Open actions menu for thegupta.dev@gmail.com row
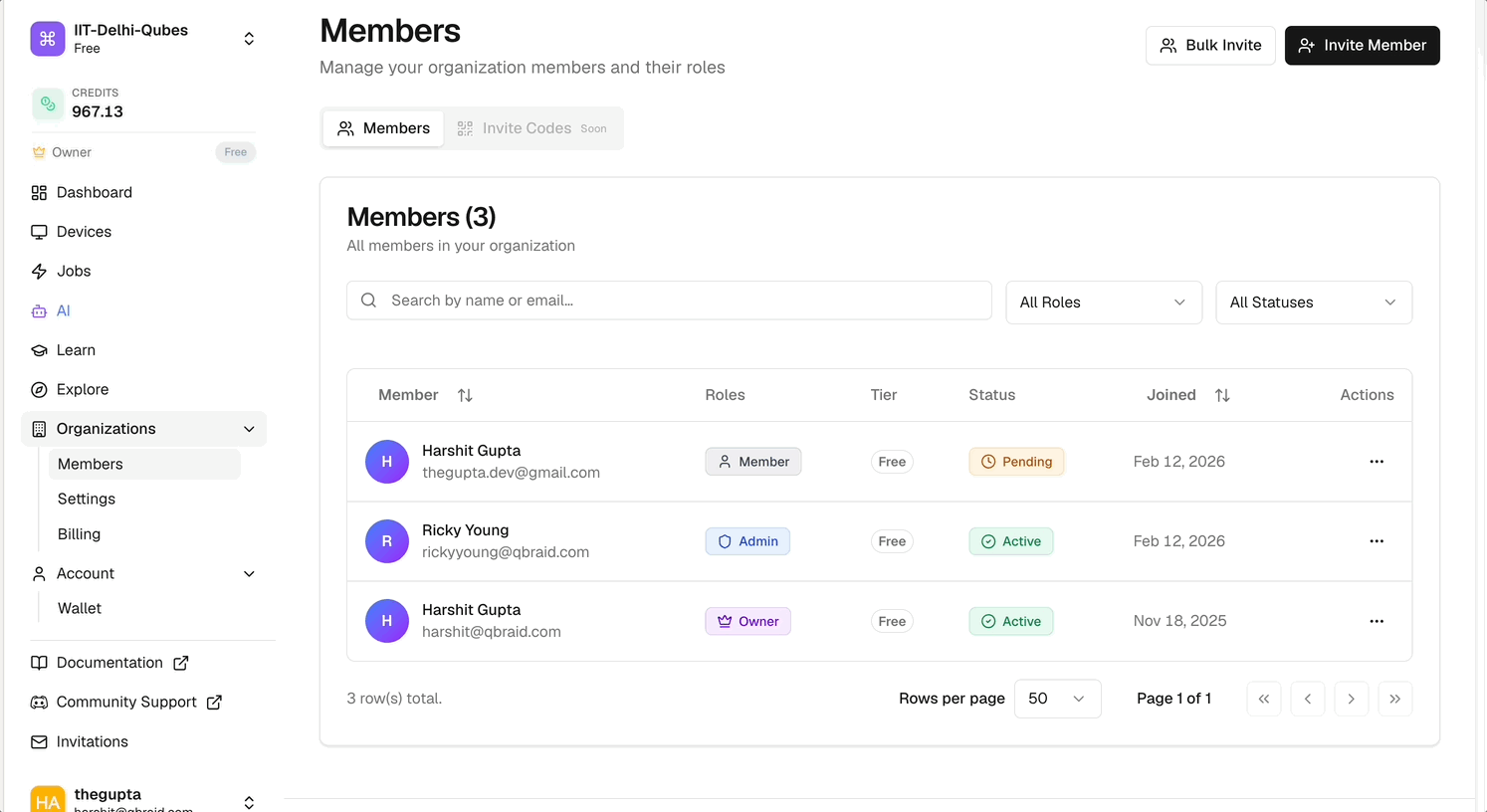Image resolution: width=1487 pixels, height=812 pixels. pos(1377,462)
